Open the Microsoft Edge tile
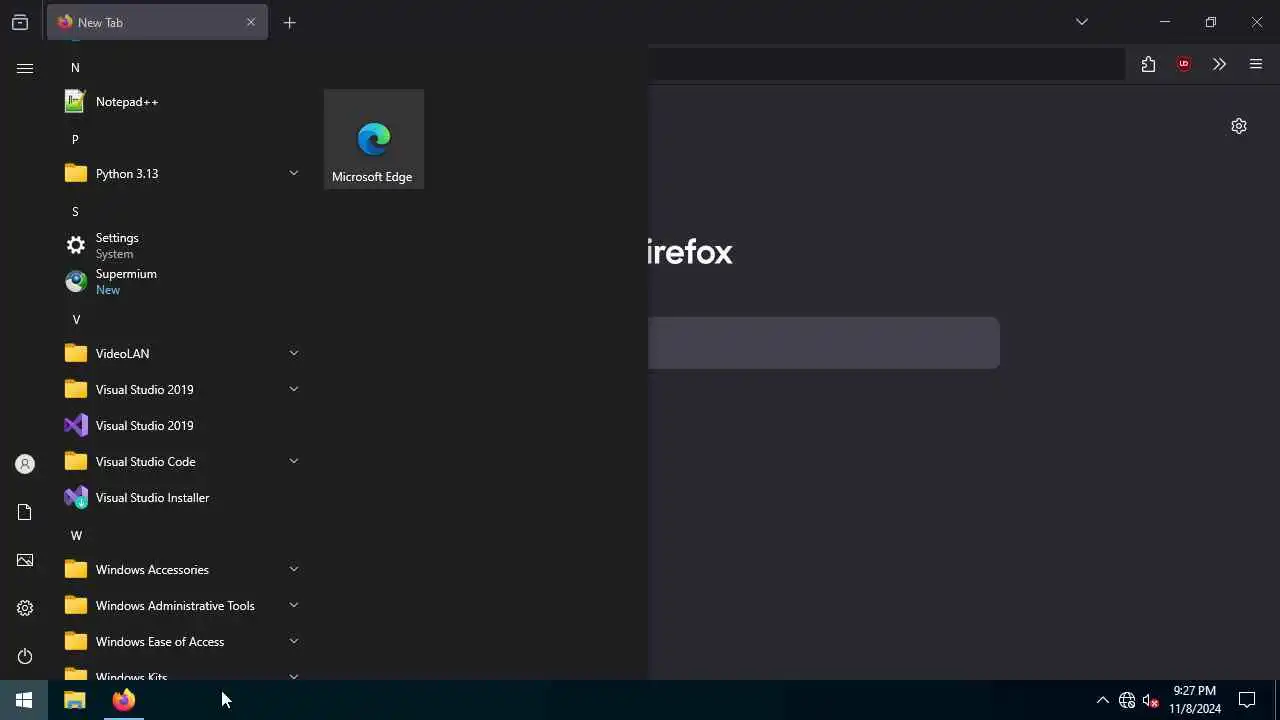The image size is (1280, 720). tap(374, 139)
